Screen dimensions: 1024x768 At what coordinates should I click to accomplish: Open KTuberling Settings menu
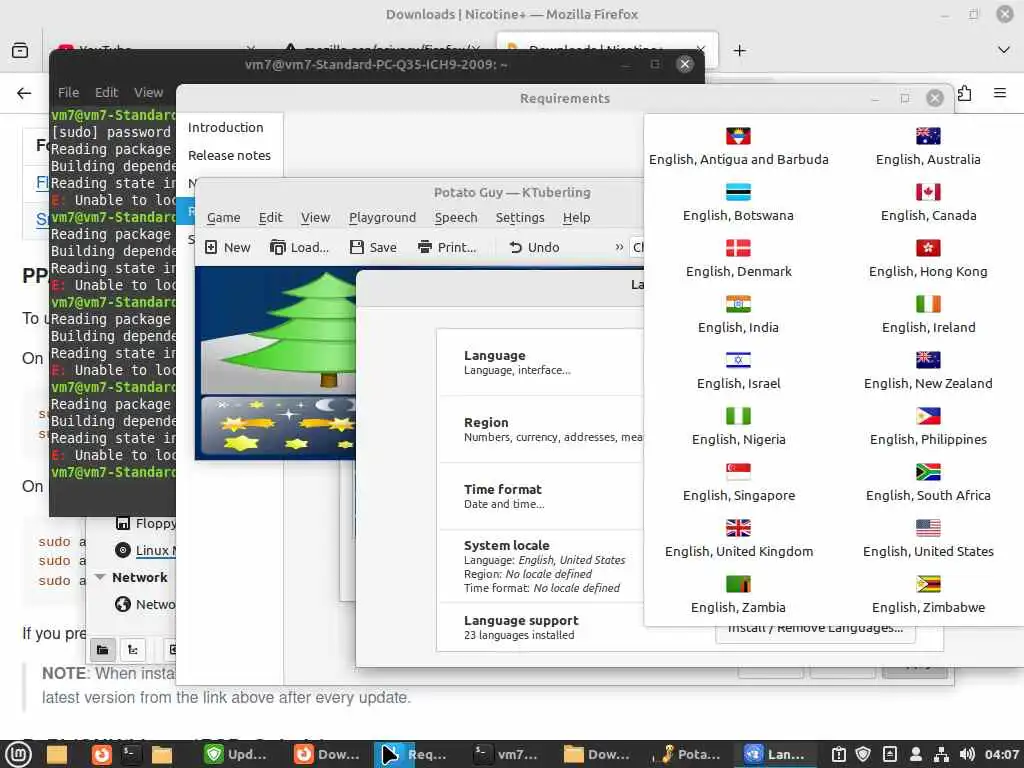[520, 217]
